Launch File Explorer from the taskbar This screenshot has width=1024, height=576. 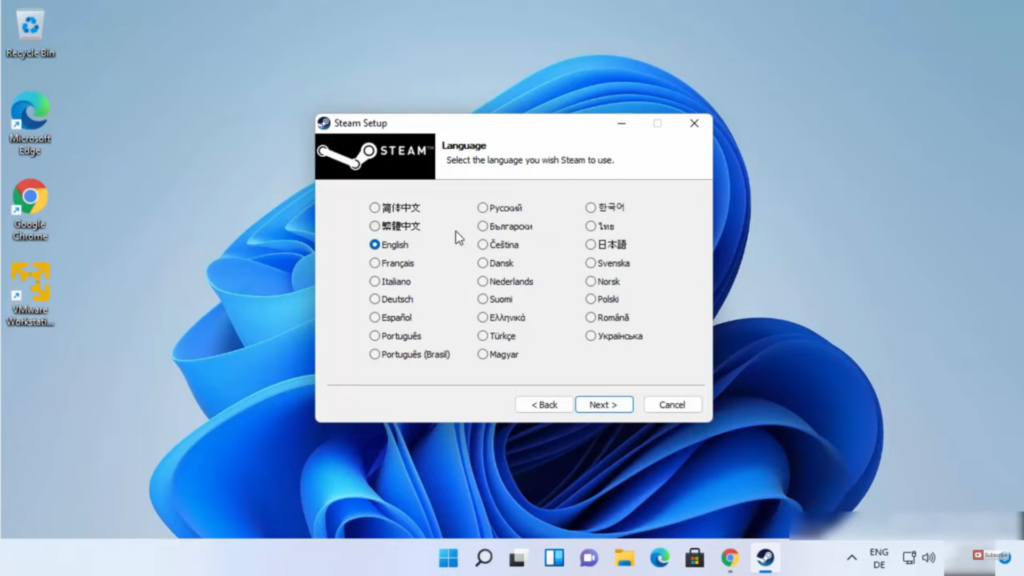tap(624, 558)
